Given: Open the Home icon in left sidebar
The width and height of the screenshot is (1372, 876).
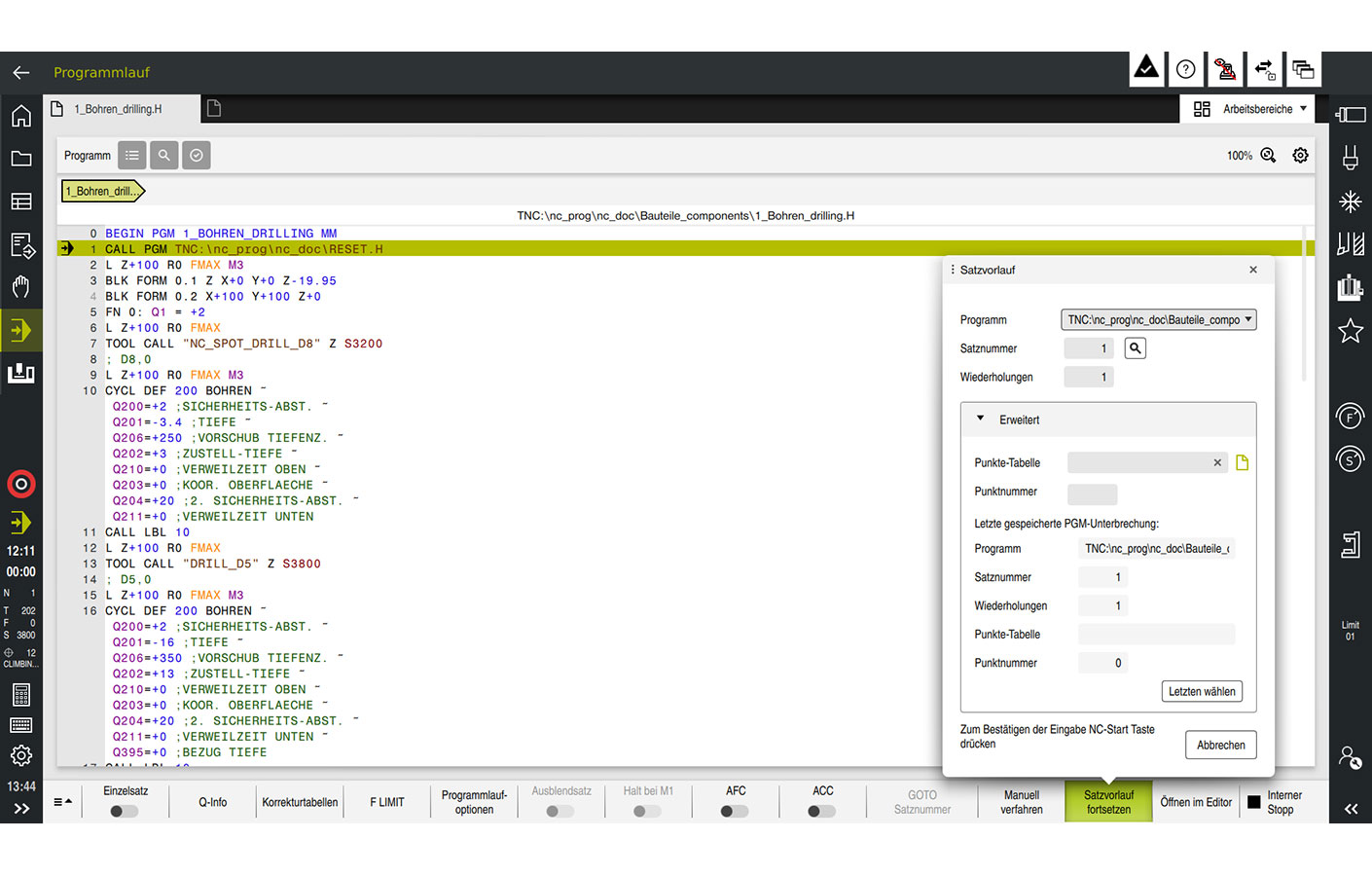Looking at the screenshot, I should (21, 117).
